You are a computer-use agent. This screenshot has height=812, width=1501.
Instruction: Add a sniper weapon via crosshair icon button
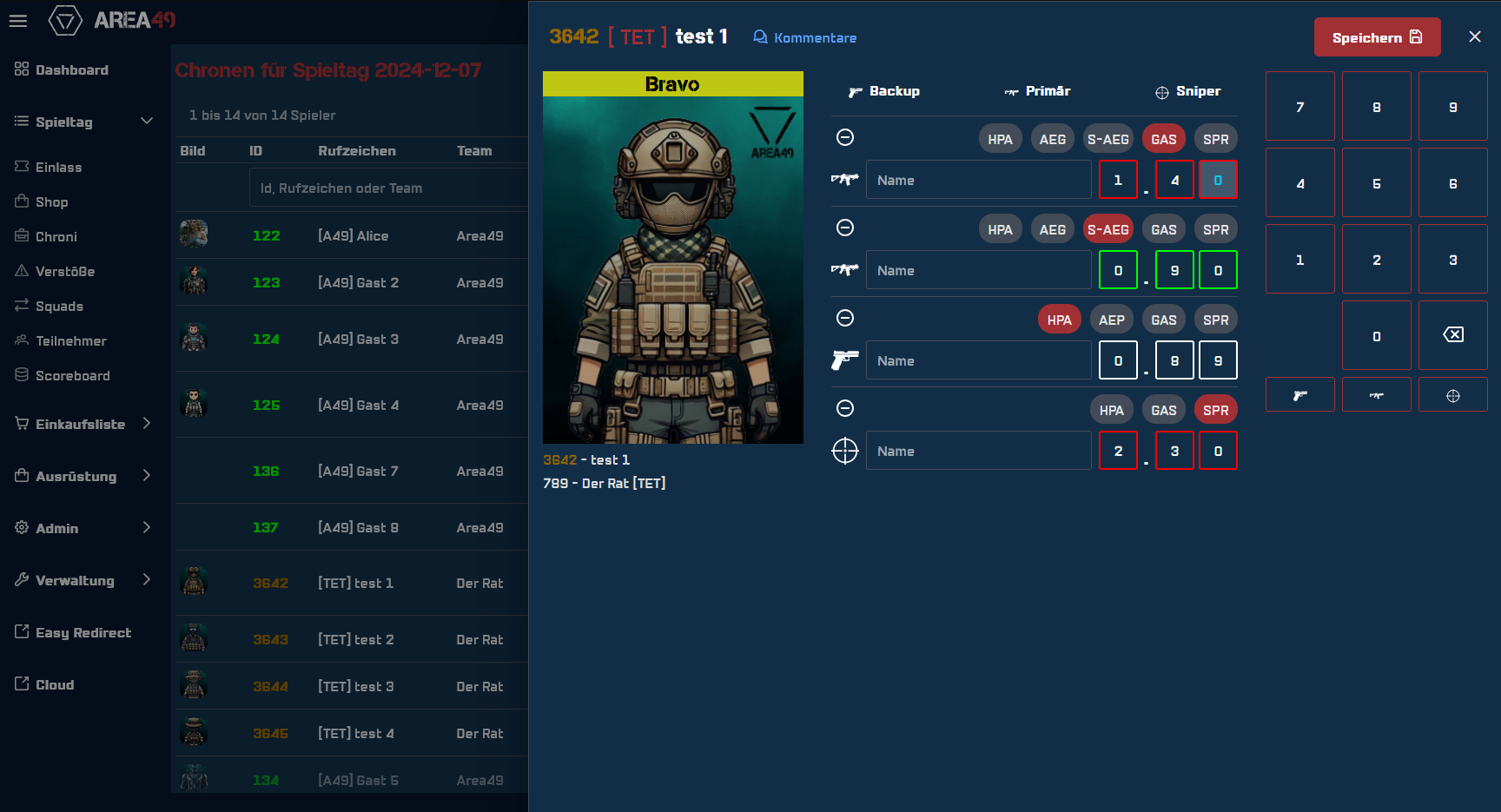[x=1453, y=395]
